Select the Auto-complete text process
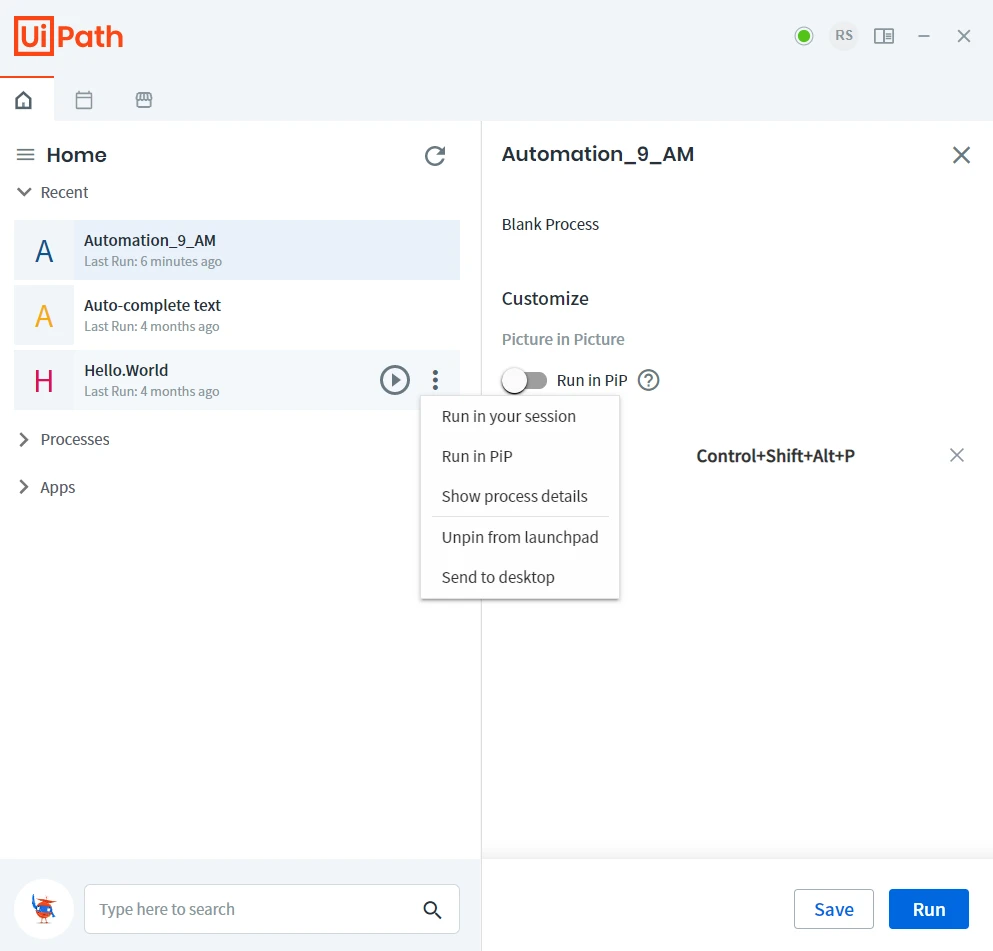The height and width of the screenshot is (951, 993). (x=237, y=315)
